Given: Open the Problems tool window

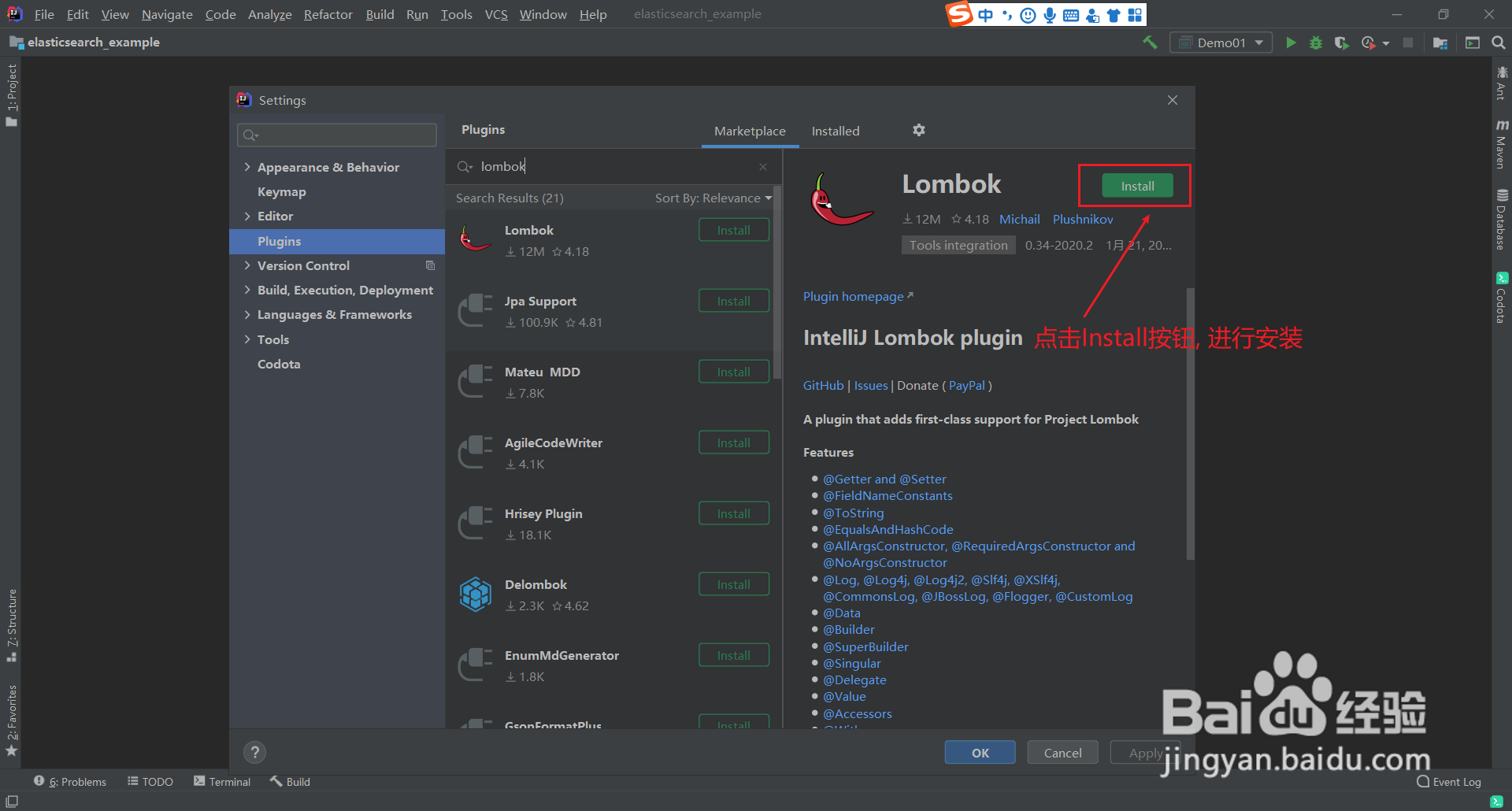Looking at the screenshot, I should [x=70, y=781].
